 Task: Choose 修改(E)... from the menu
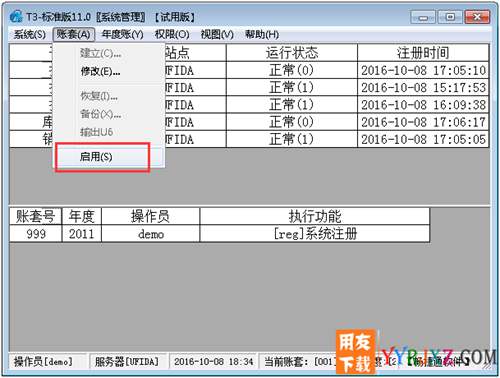[x=100, y=71]
